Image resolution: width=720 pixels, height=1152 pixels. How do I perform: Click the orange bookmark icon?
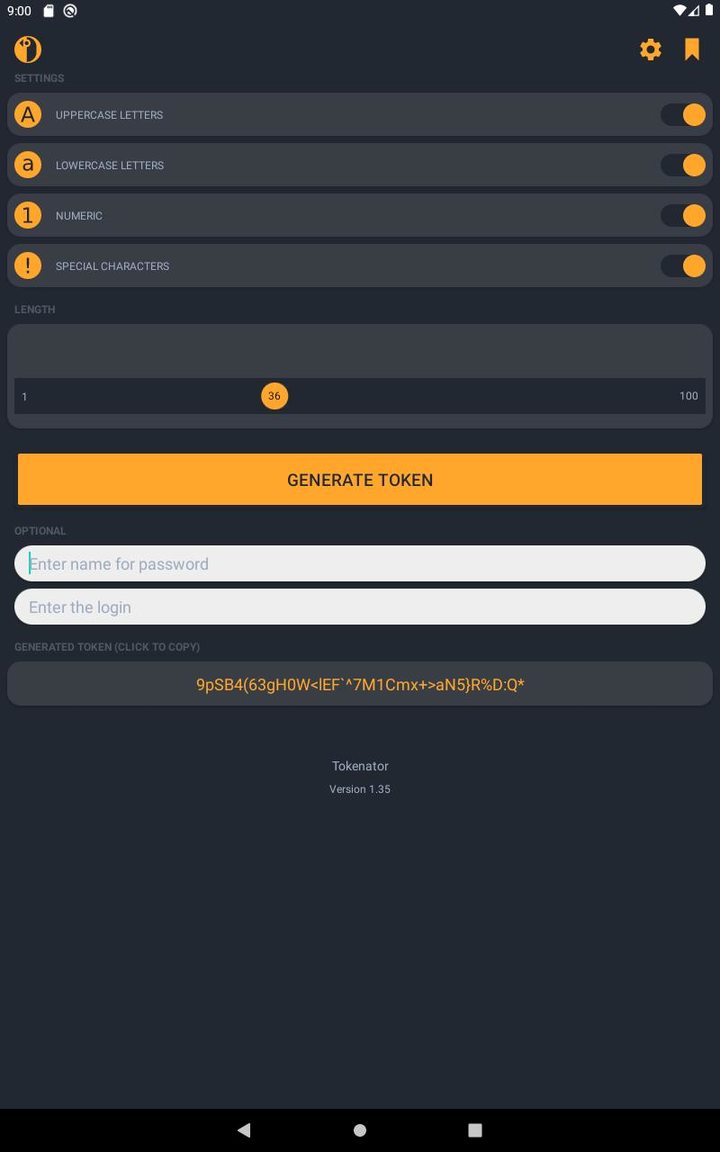click(x=692, y=49)
